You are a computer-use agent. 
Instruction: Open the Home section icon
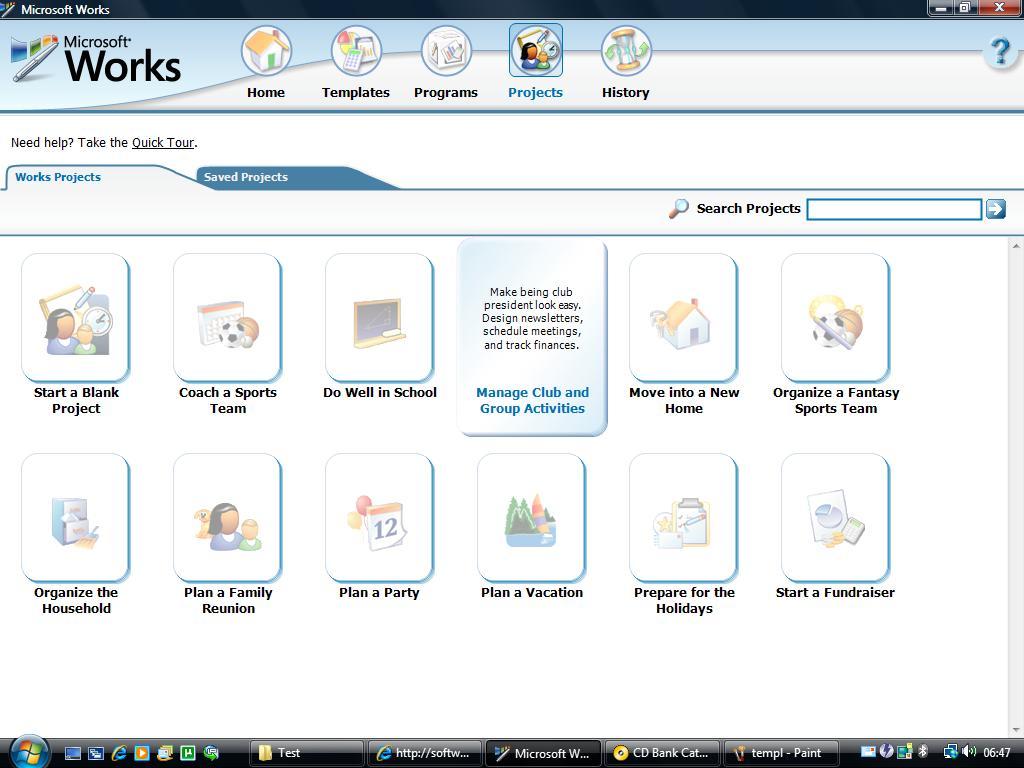pyautogui.click(x=266, y=51)
